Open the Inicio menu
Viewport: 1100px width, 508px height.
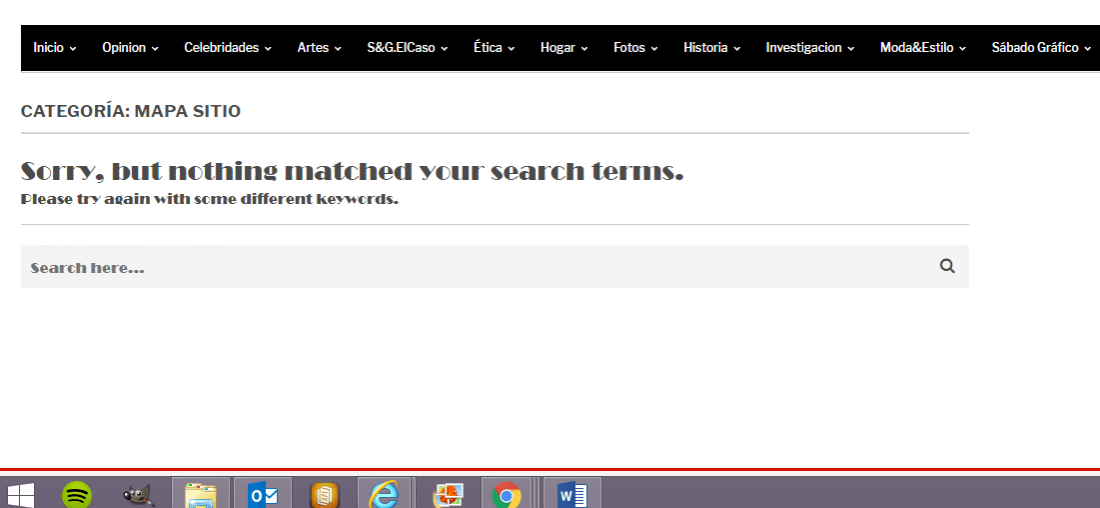tap(55, 48)
